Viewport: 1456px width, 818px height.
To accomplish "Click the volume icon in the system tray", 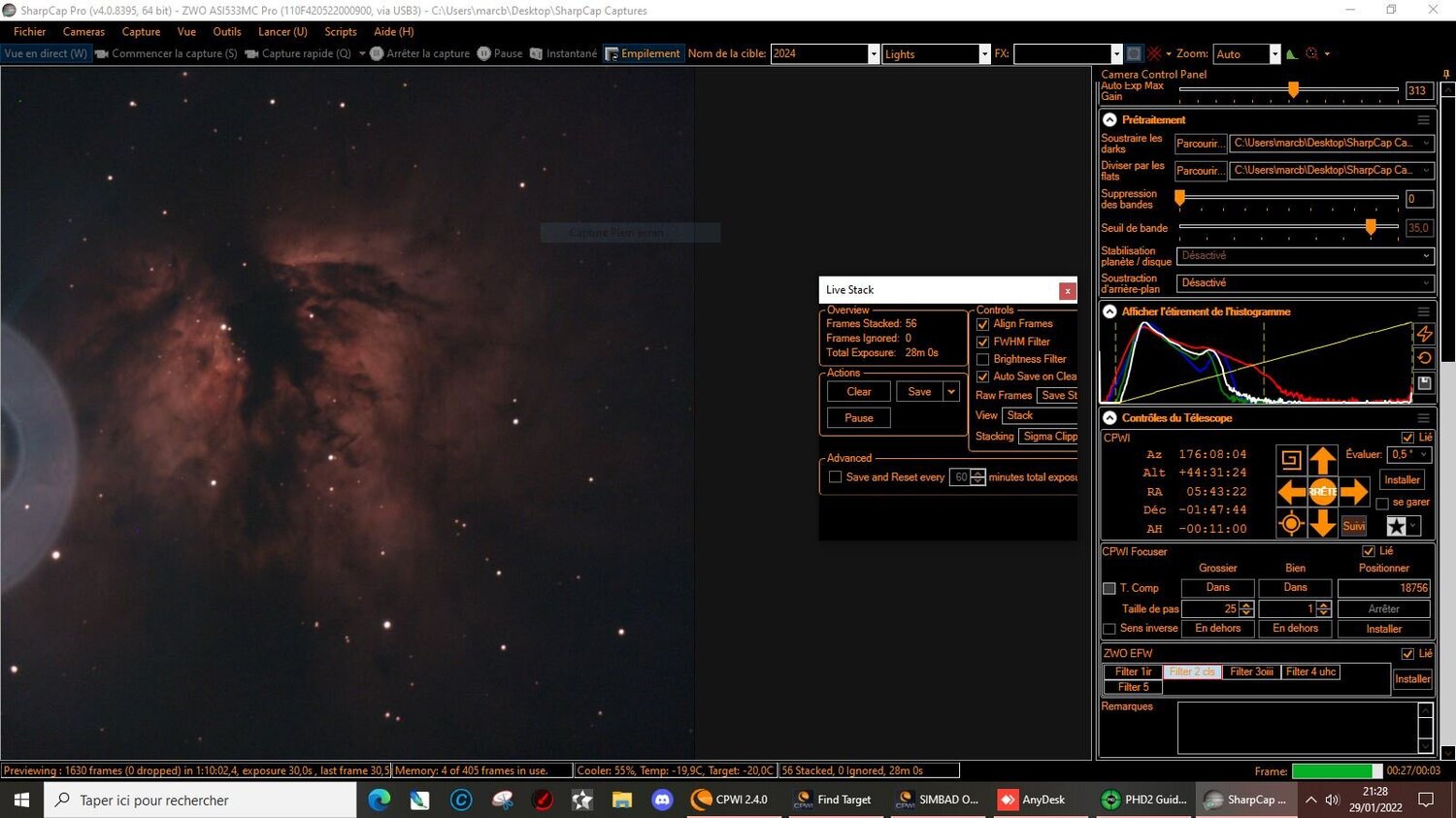I will click(x=1332, y=800).
